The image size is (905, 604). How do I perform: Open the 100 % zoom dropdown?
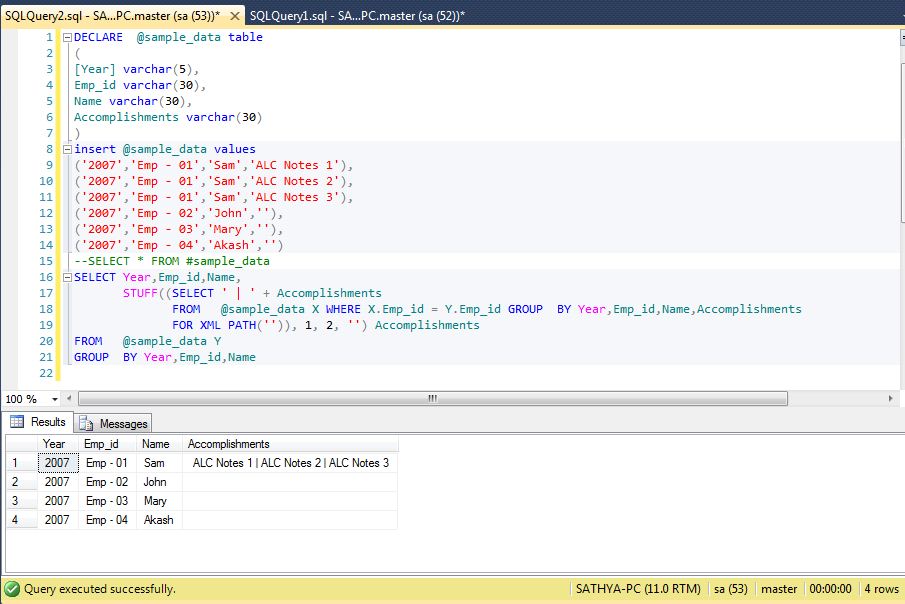[55, 399]
